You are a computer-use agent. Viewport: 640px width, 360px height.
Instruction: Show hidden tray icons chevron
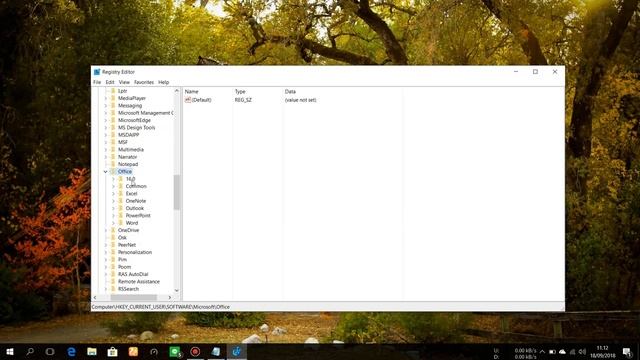tap(542, 352)
